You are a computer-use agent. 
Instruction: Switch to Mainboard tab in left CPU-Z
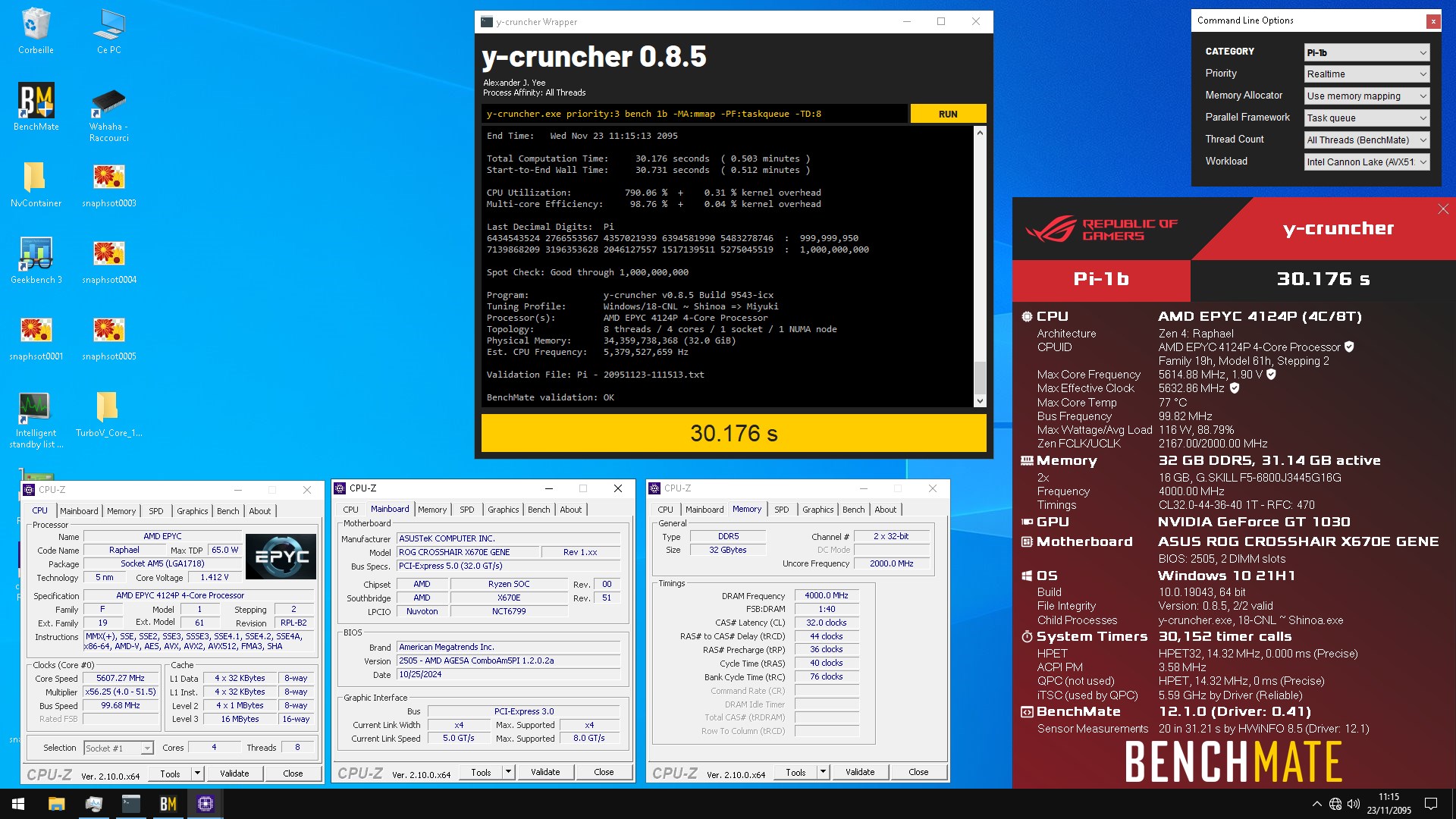(x=79, y=511)
